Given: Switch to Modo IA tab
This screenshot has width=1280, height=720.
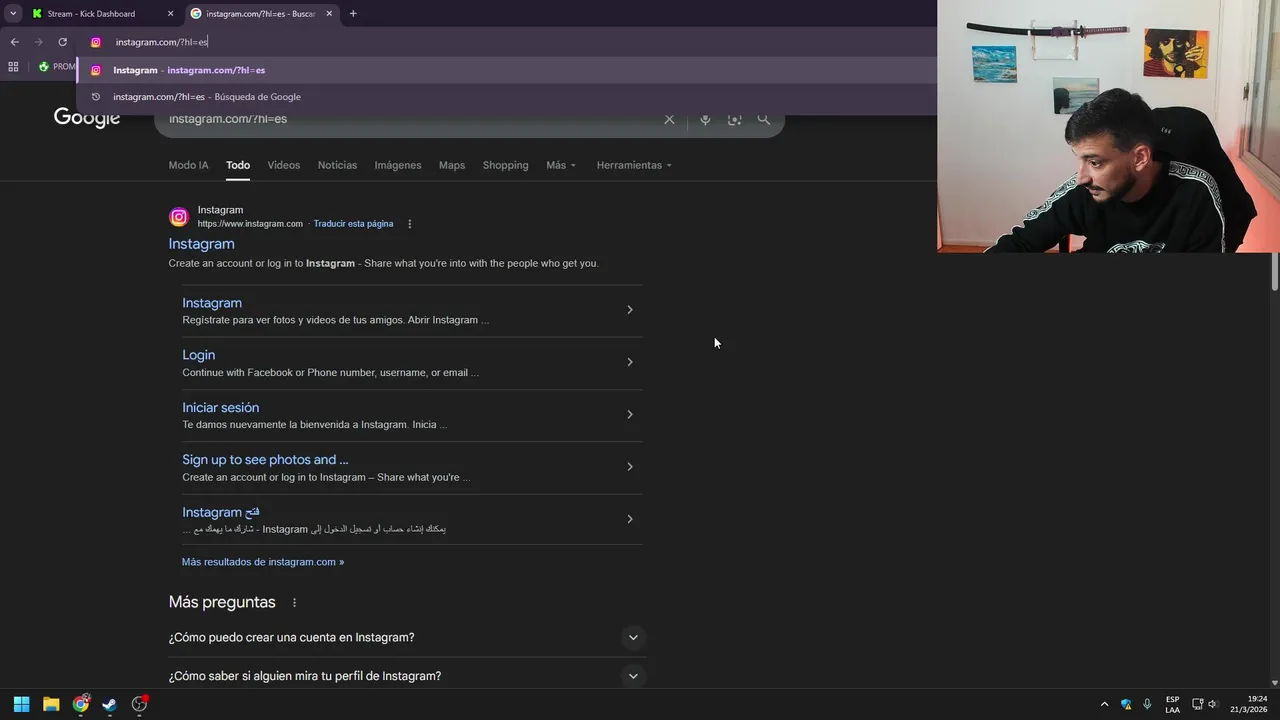Looking at the screenshot, I should [188, 165].
